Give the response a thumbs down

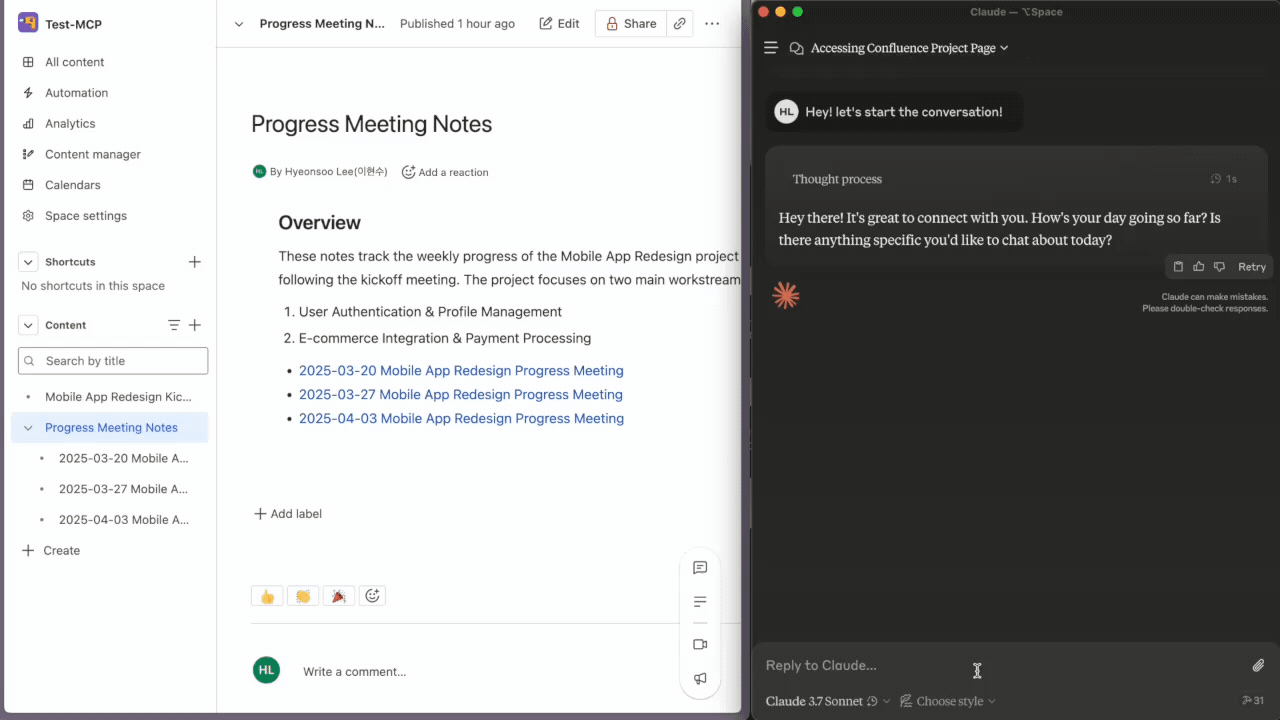pos(1219,267)
